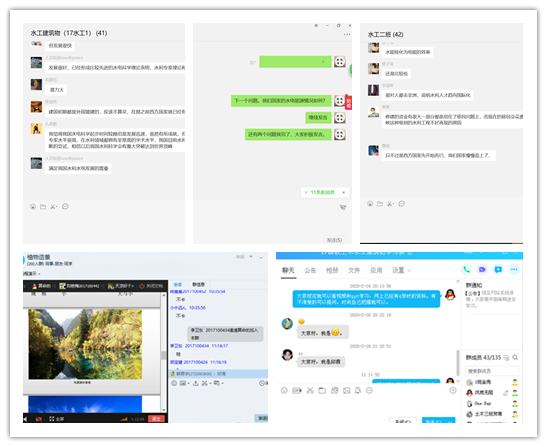Click the scissors screenshot icon in QQ toolbar
Viewport: 547px width, 447px height.
310,390
